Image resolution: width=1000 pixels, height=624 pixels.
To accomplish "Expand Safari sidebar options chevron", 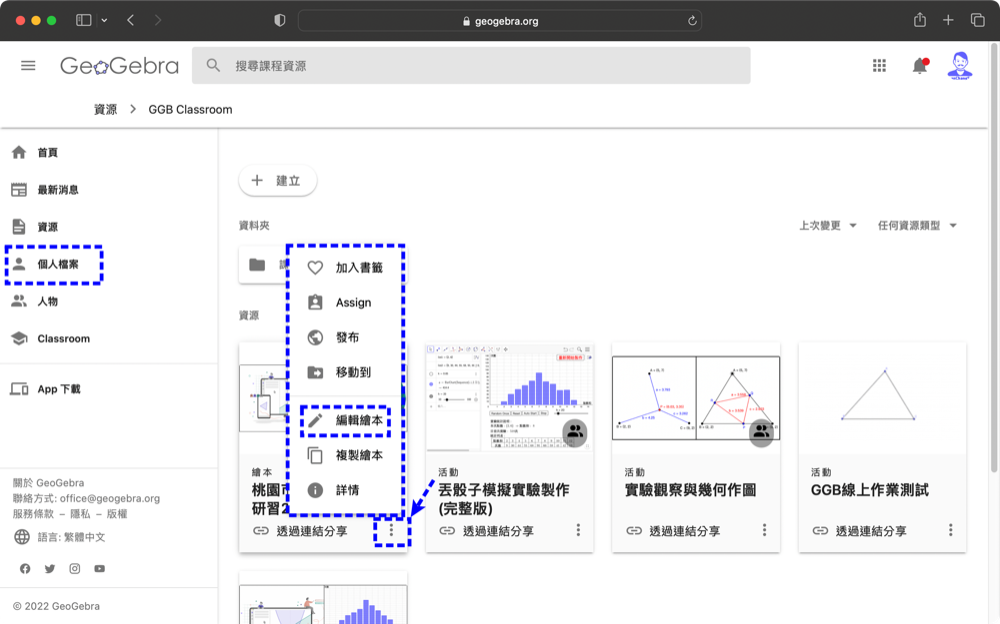I will [x=104, y=20].
